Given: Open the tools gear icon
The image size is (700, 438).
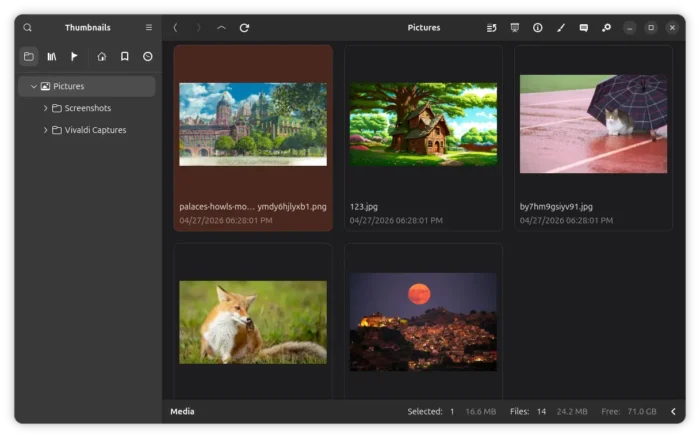Looking at the screenshot, I should click(606, 28).
